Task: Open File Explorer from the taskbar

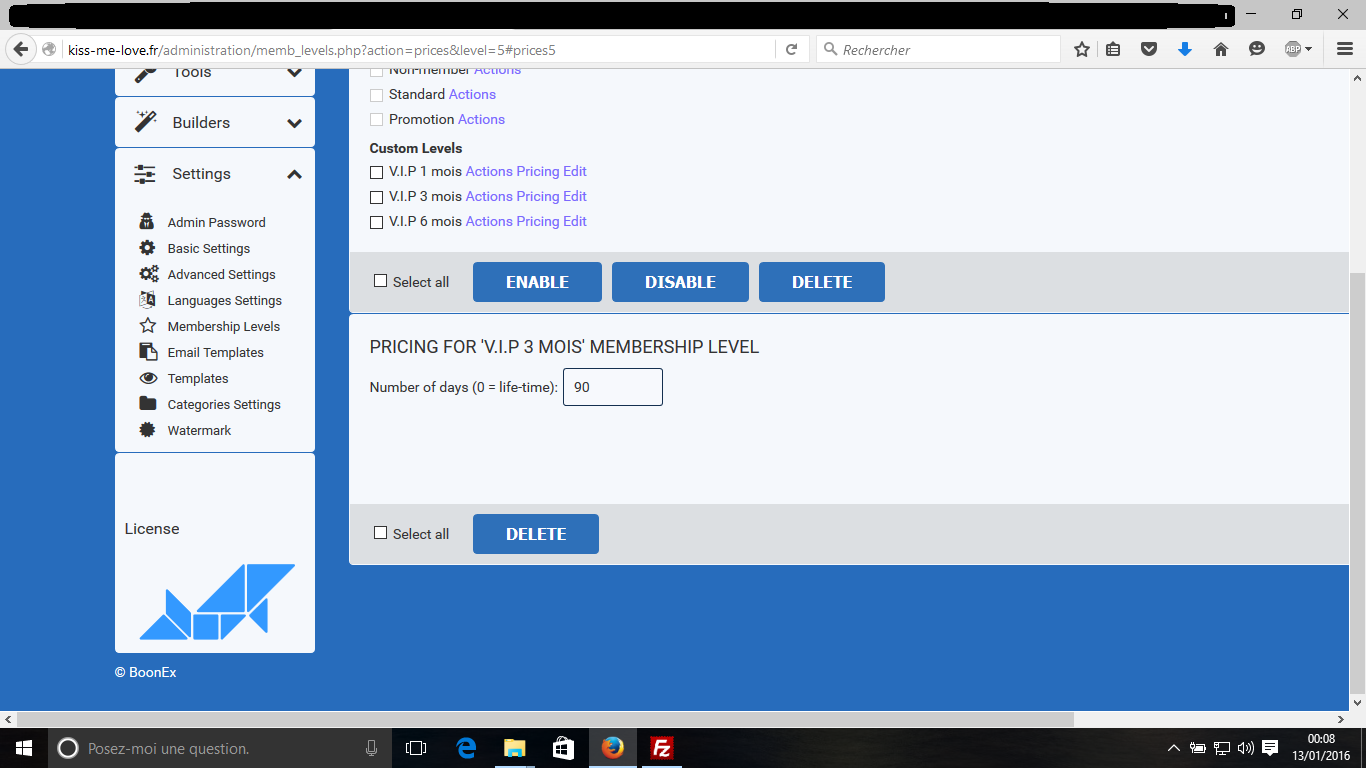Action: click(515, 748)
